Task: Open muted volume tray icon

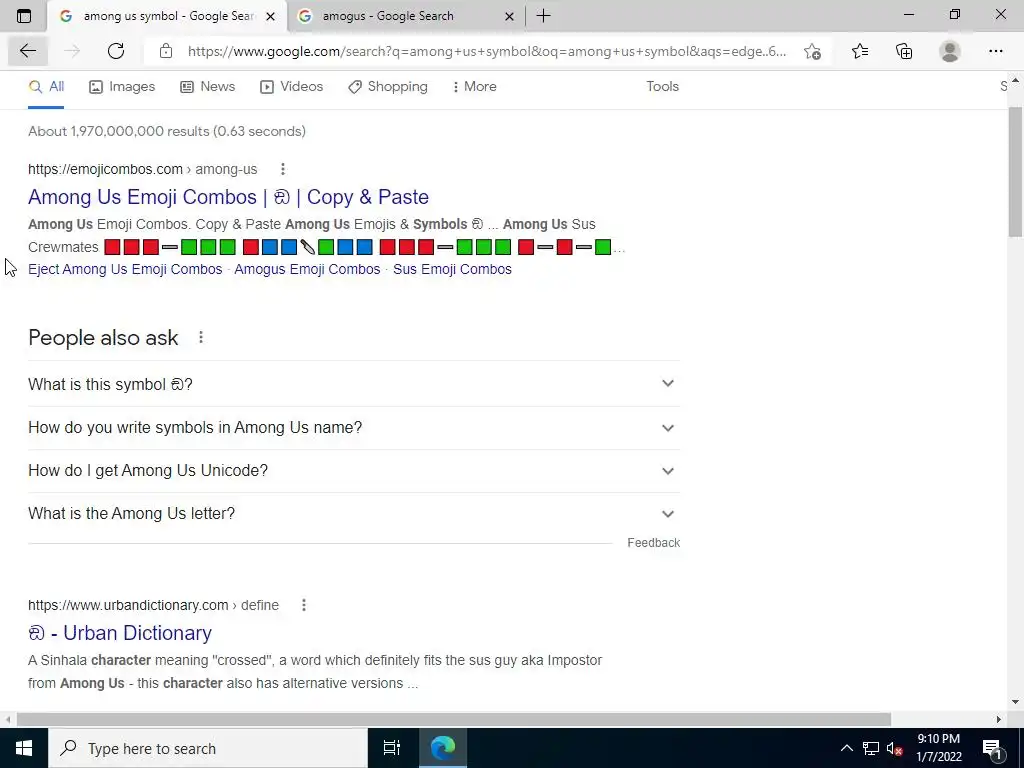Action: click(x=894, y=748)
